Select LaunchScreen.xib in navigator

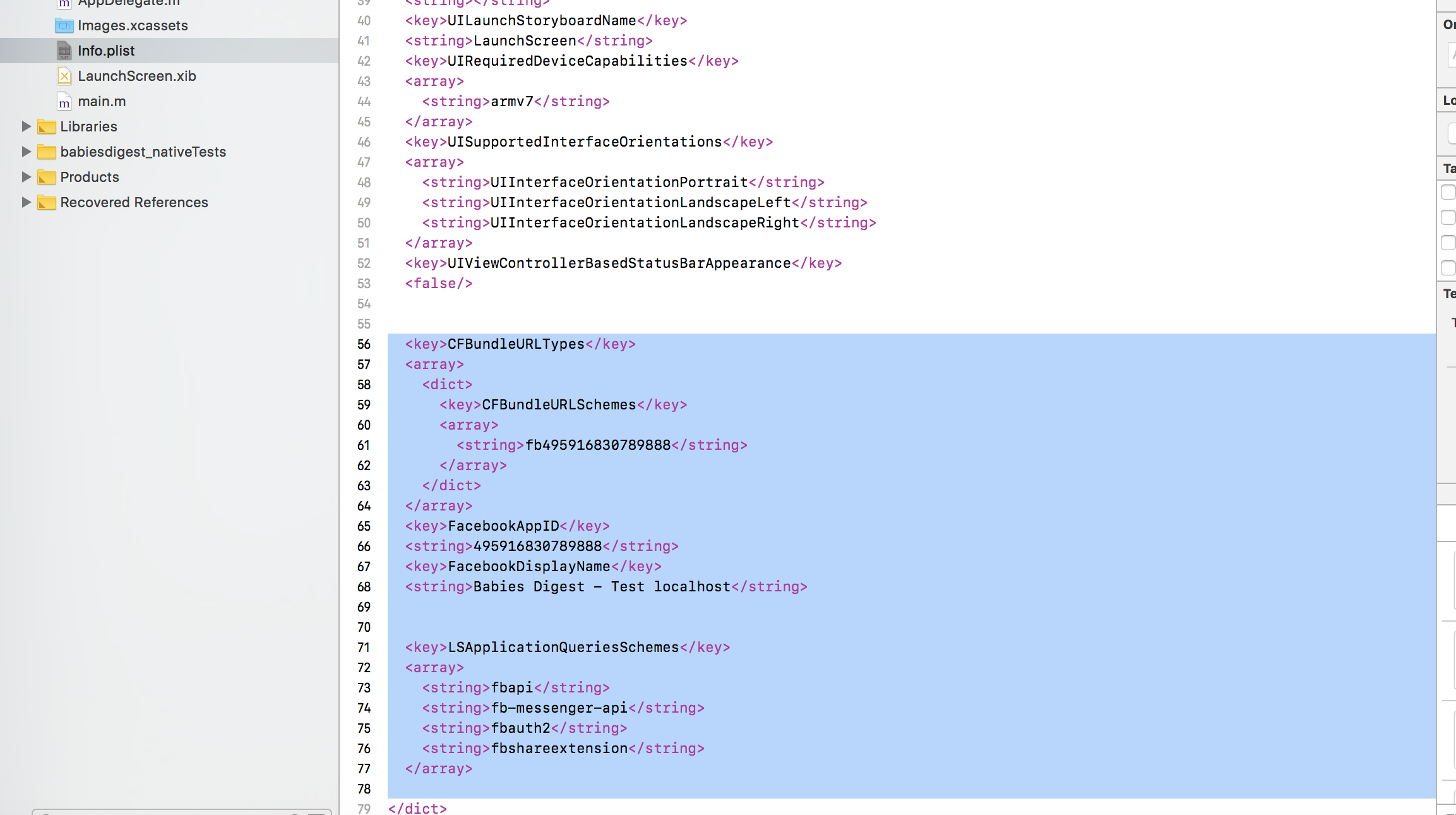pos(137,76)
